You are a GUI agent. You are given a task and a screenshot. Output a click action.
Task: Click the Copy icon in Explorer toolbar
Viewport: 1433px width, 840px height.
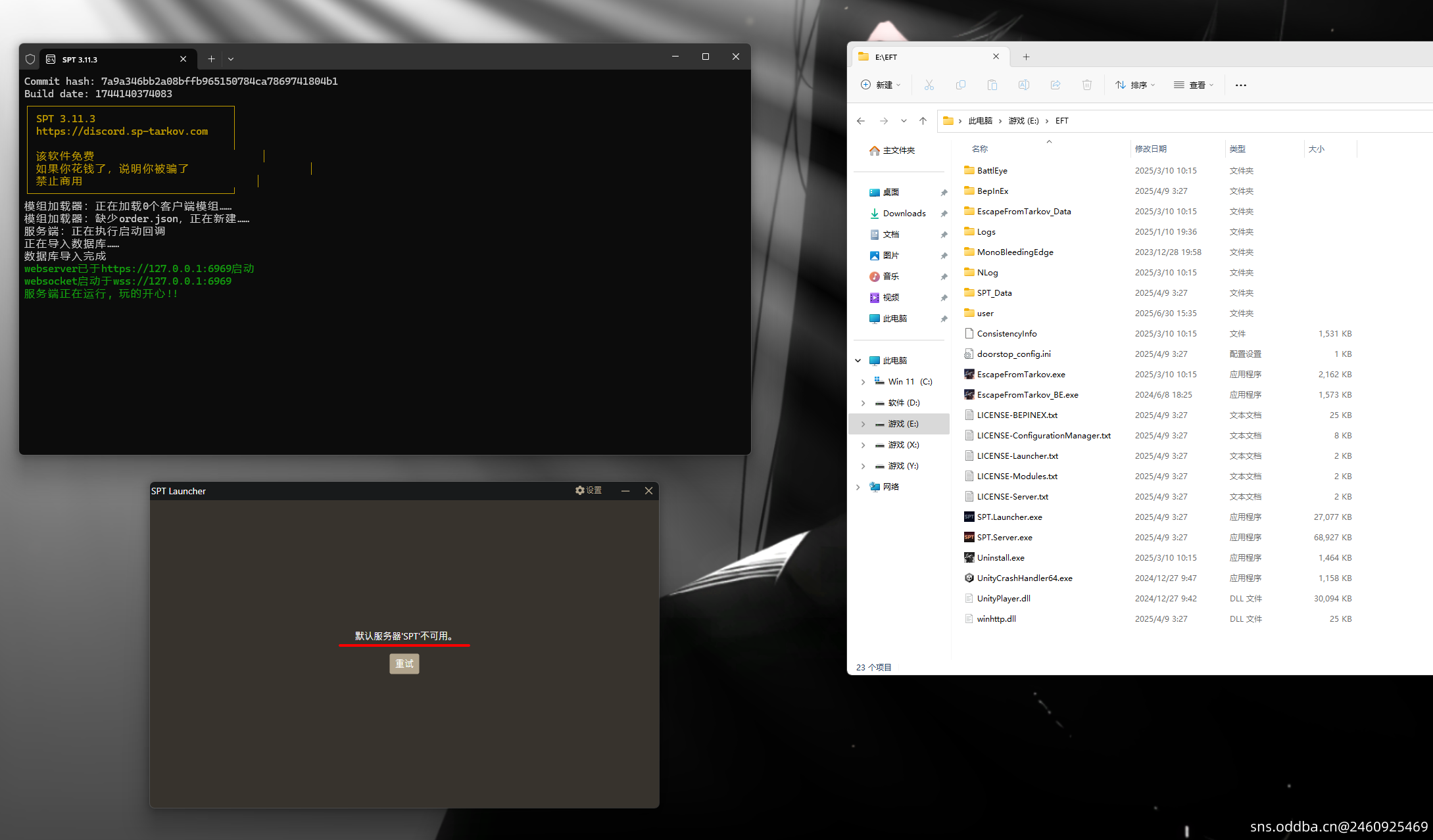pyautogui.click(x=961, y=85)
